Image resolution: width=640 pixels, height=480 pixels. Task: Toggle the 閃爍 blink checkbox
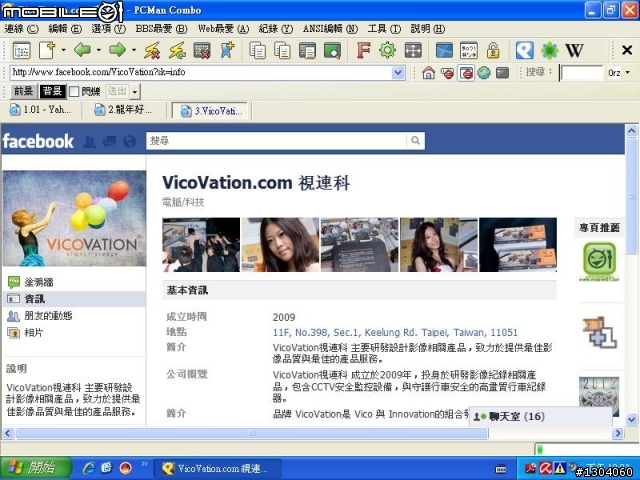(74, 91)
